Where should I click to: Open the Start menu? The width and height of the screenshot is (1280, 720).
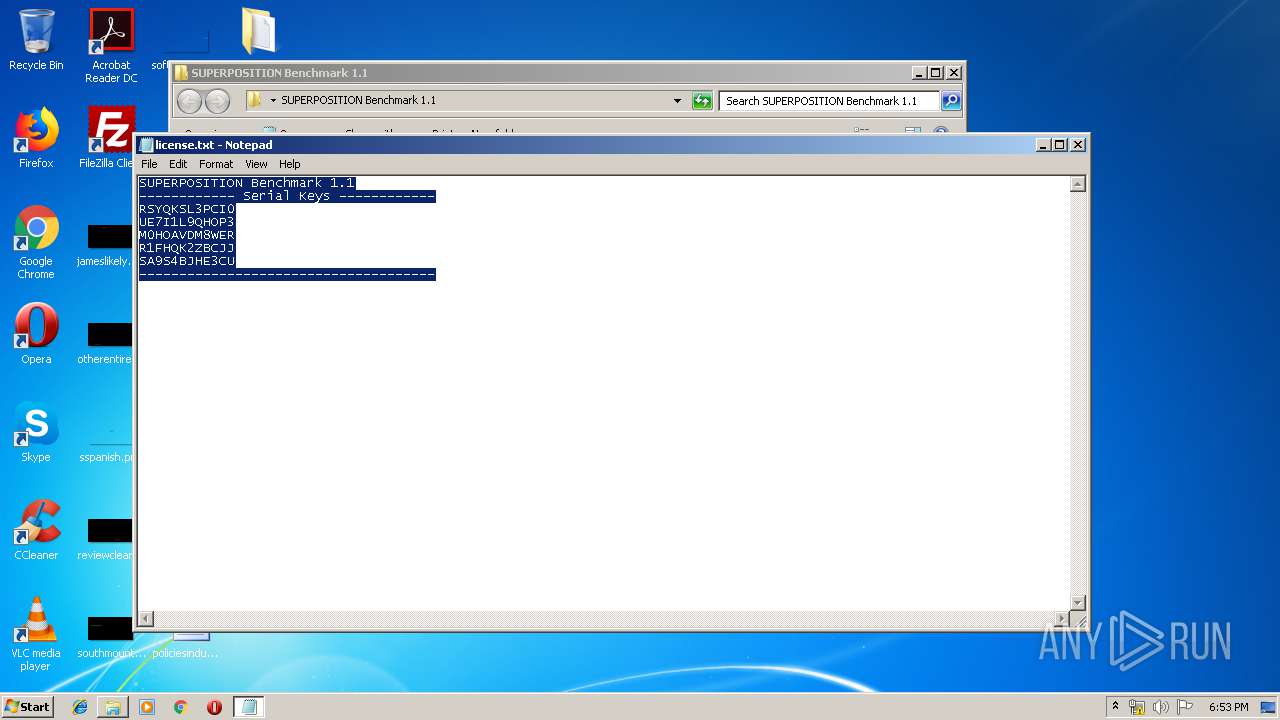coord(27,707)
